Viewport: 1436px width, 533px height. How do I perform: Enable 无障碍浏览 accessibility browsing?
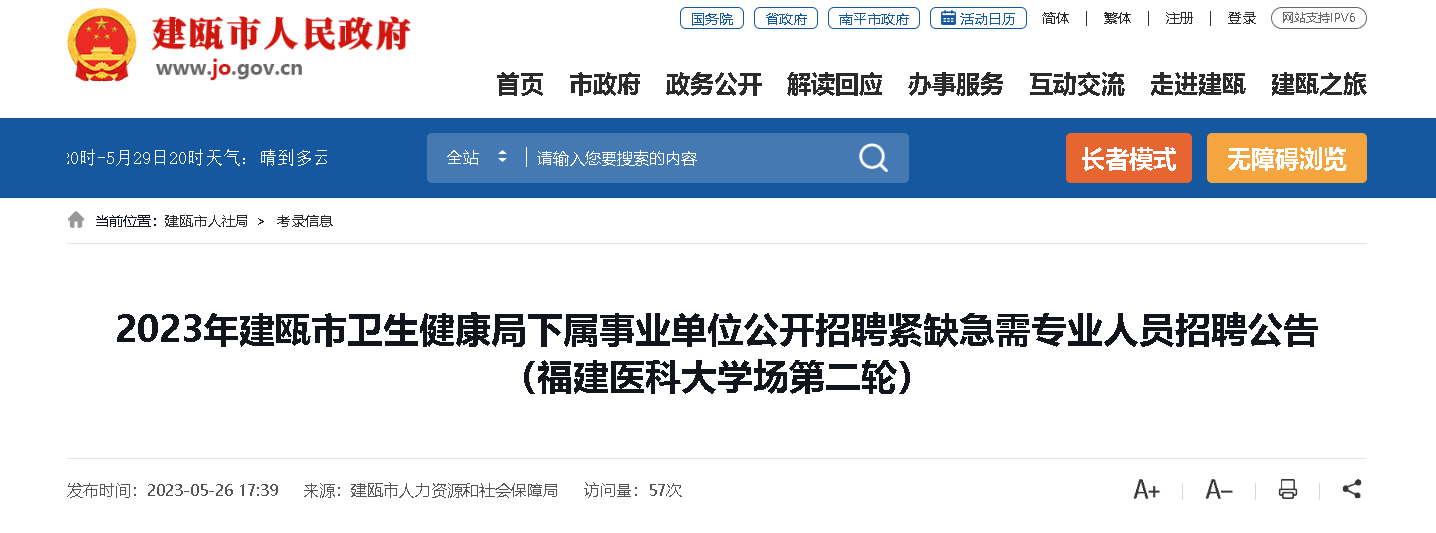[x=1287, y=158]
